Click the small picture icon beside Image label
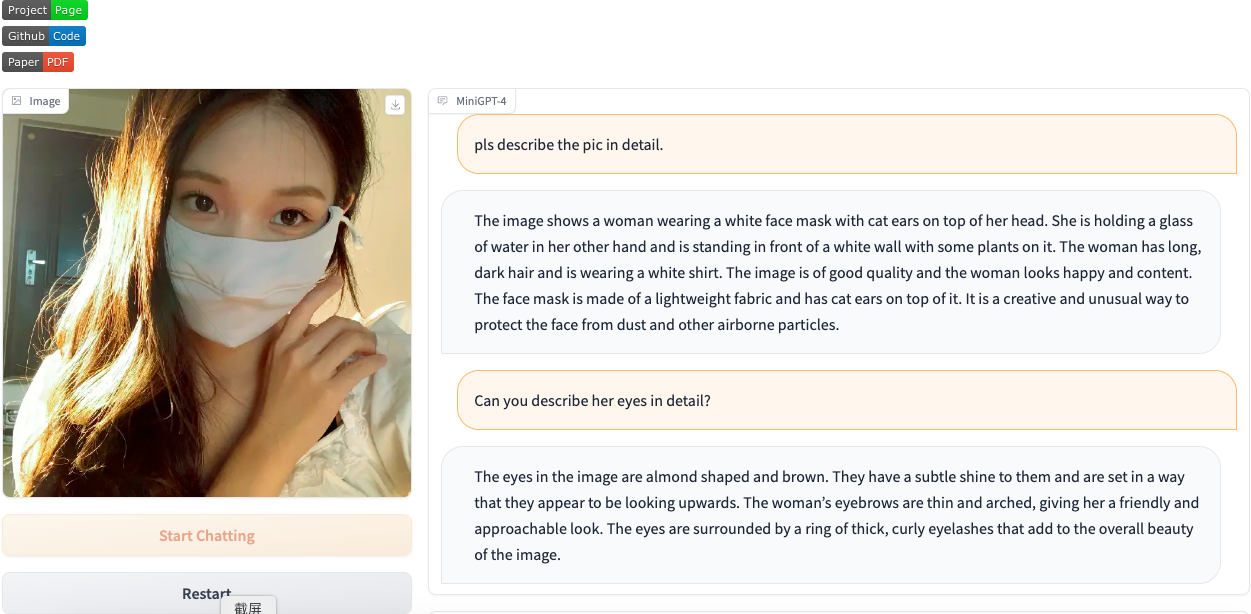The height and width of the screenshot is (614, 1251). (x=17, y=101)
